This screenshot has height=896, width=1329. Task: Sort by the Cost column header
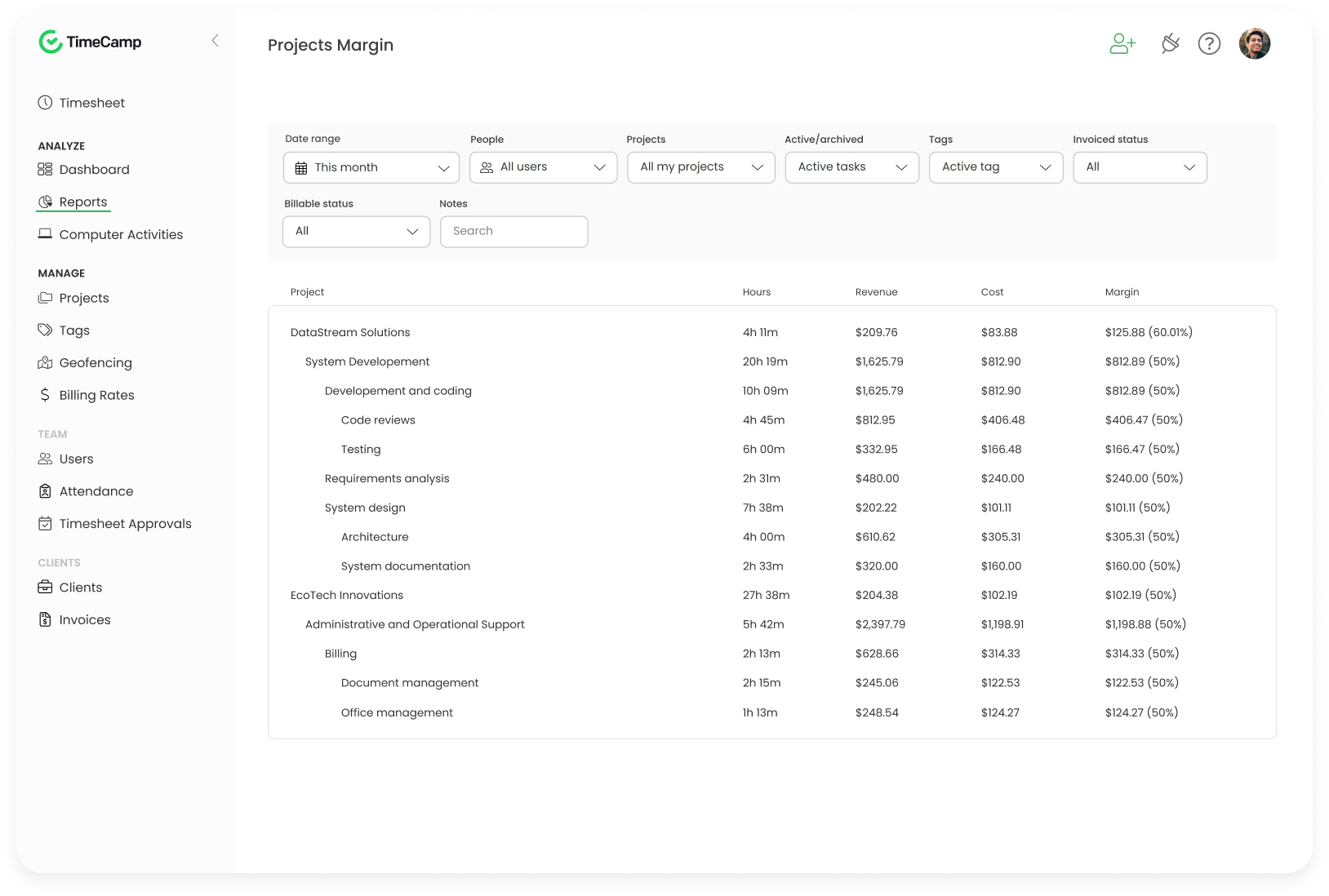[x=993, y=292]
